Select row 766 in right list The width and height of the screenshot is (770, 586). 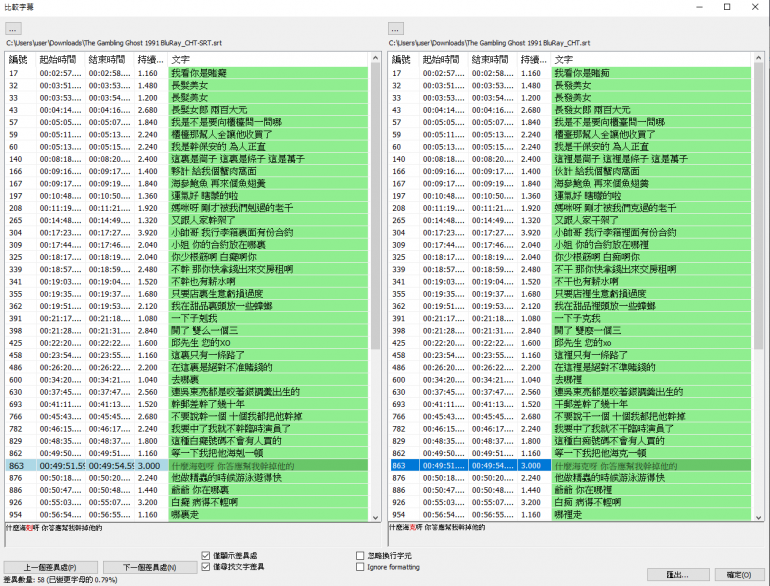click(570, 417)
